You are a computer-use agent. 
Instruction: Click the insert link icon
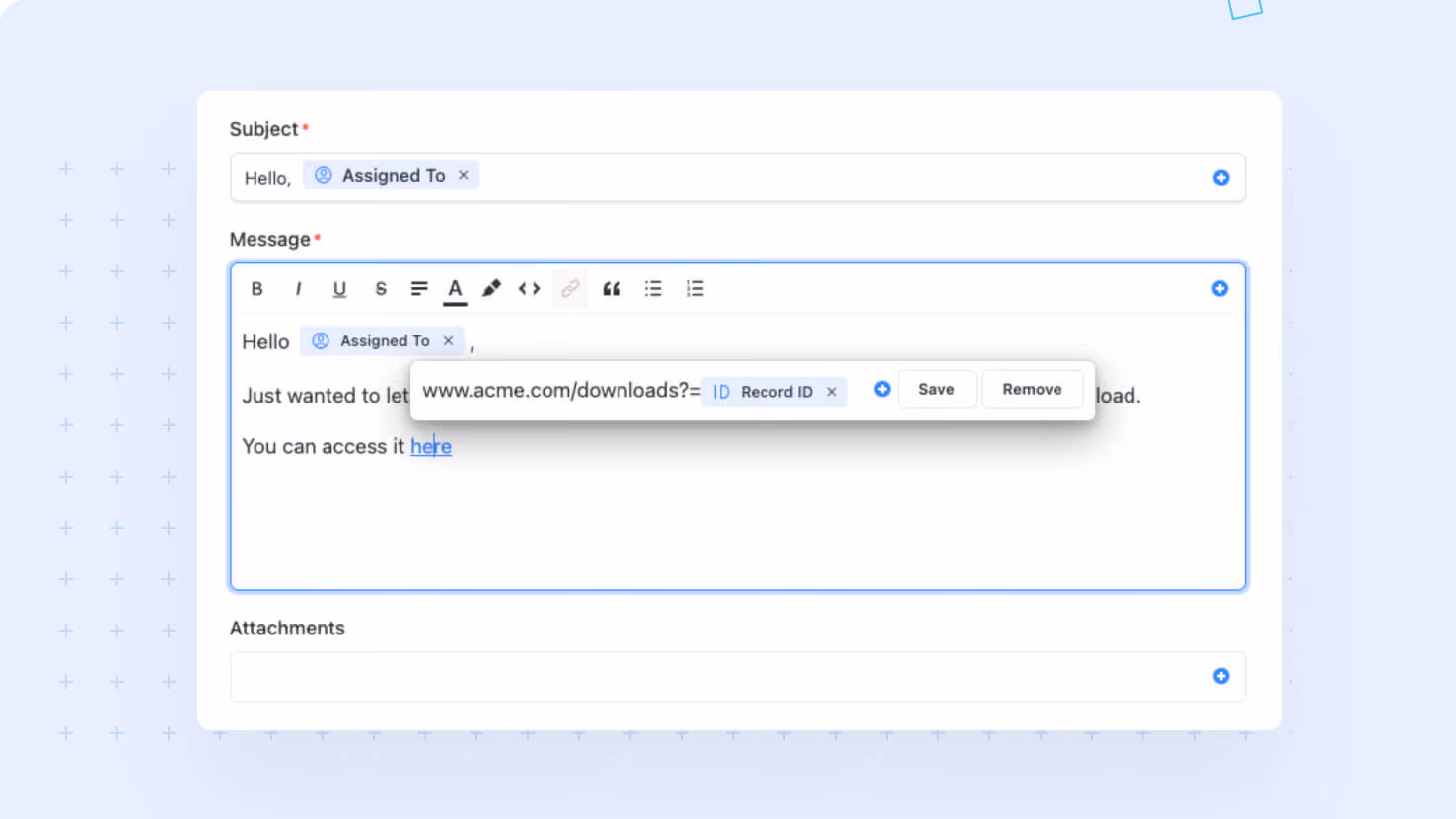pos(570,289)
